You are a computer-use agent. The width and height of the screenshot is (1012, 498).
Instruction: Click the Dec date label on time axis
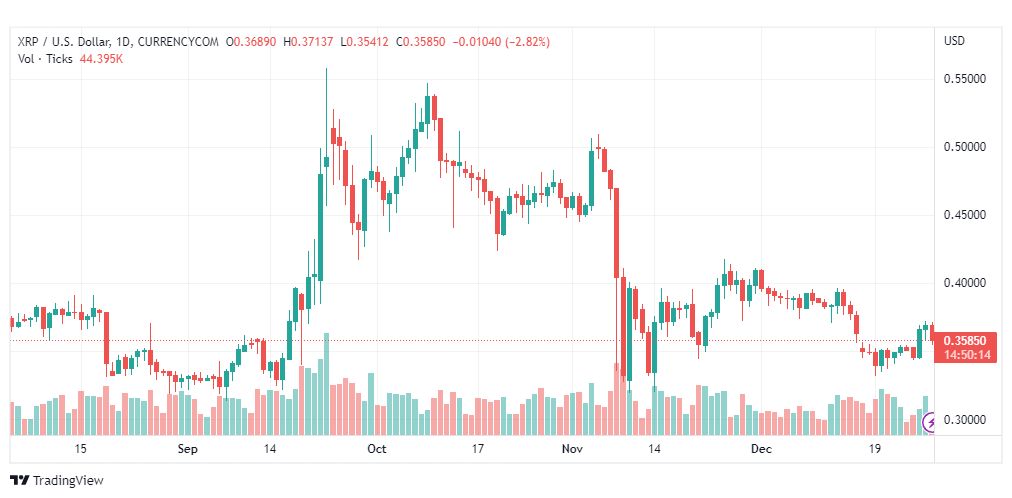coord(762,449)
